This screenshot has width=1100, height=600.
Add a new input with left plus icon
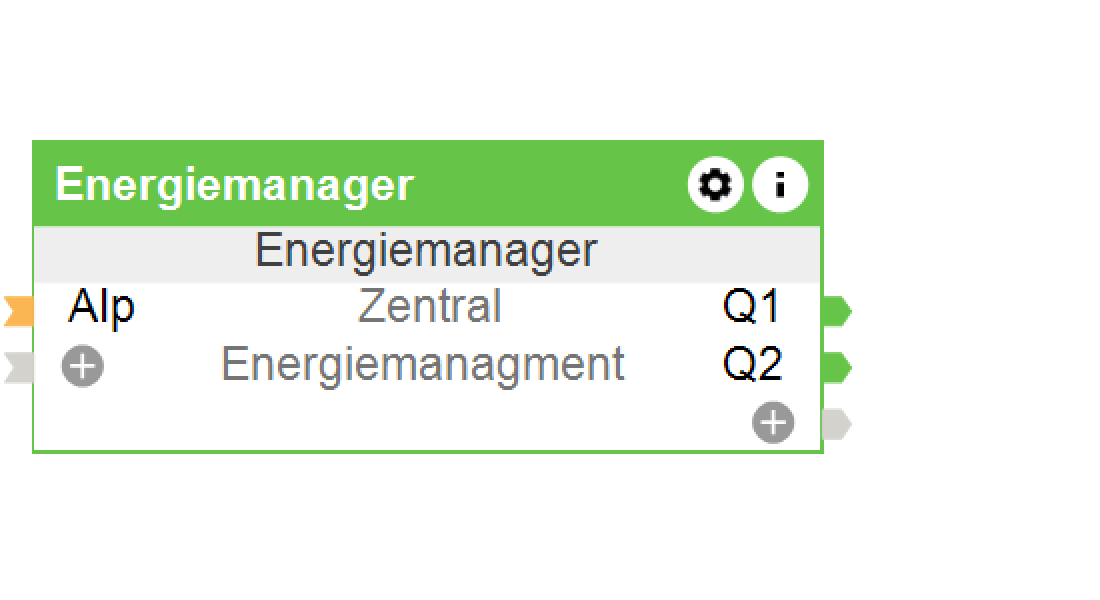tap(82, 367)
